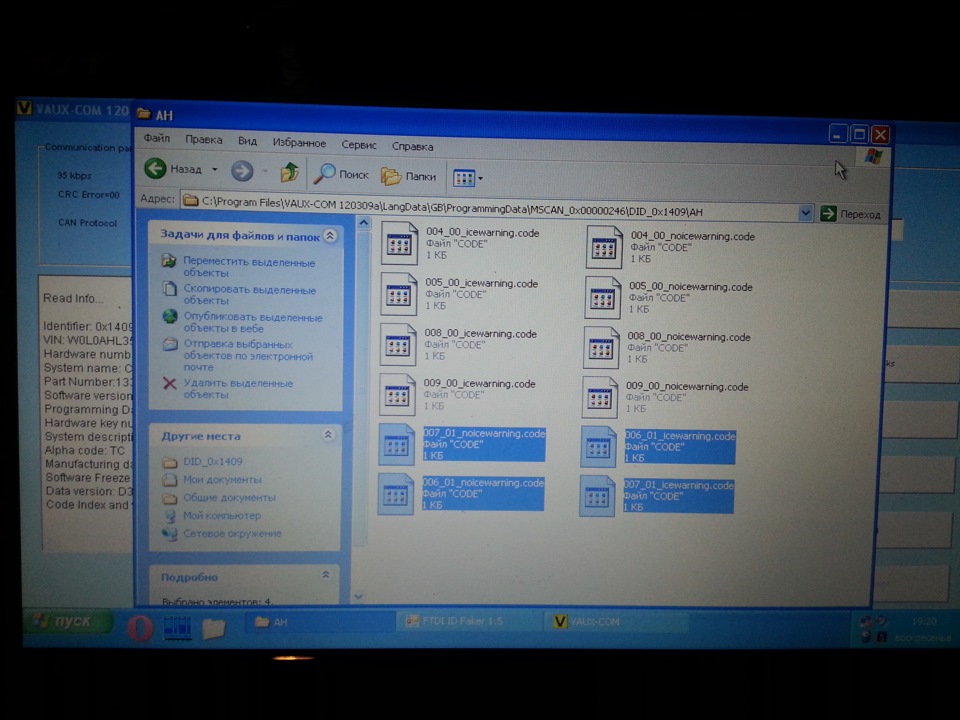
Task: Switch to VAUX-COM taskbar button
Action: click(617, 621)
